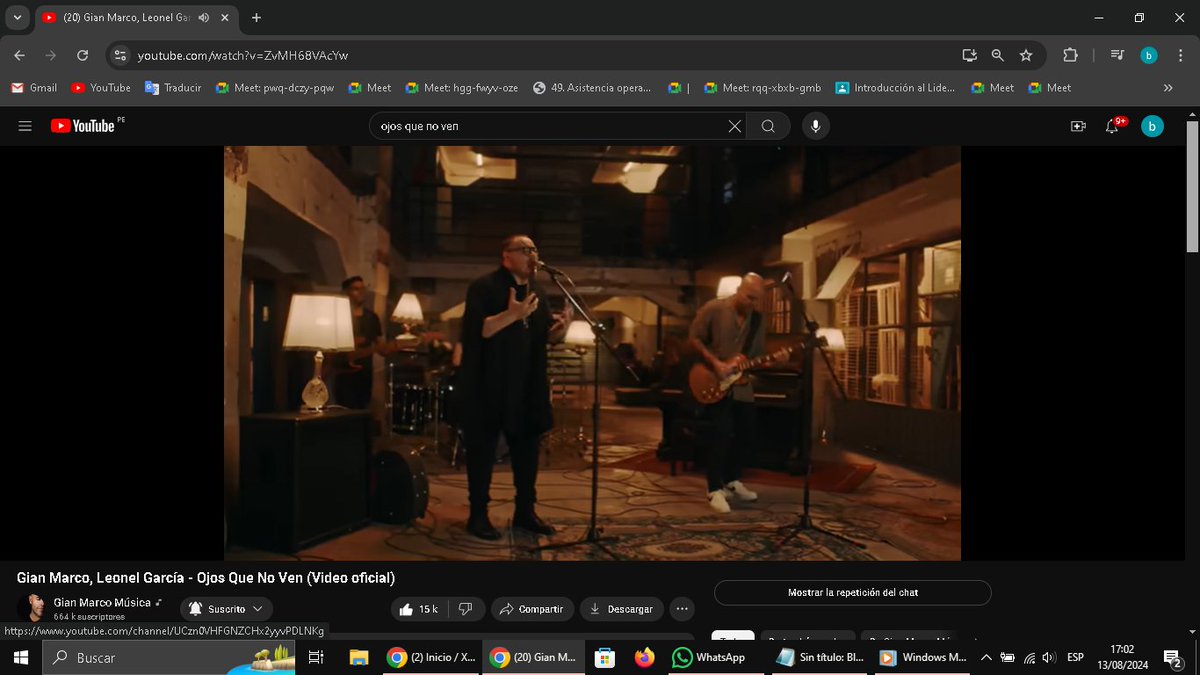This screenshot has width=1200, height=675.
Task: Open Chrome extensions puzzle icon
Action: click(1070, 56)
